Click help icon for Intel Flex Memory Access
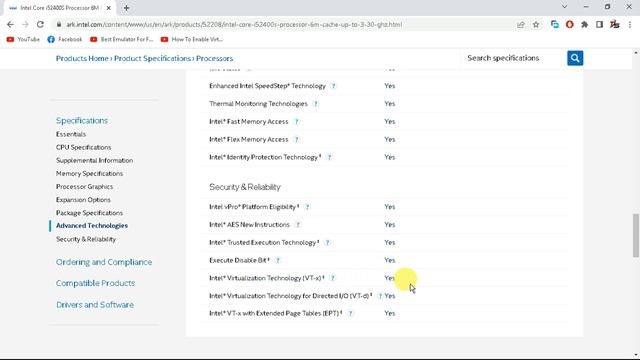The height and width of the screenshot is (360, 640). (x=296, y=140)
